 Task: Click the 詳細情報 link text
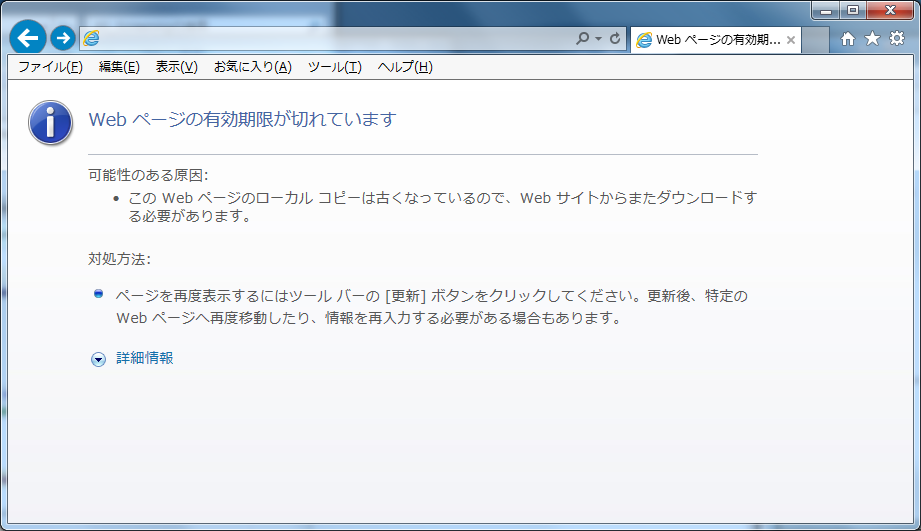point(145,358)
